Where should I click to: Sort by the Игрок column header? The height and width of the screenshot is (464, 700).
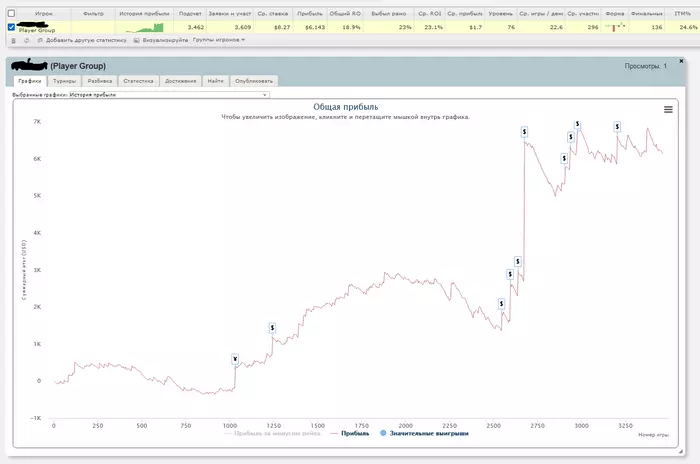pos(44,14)
